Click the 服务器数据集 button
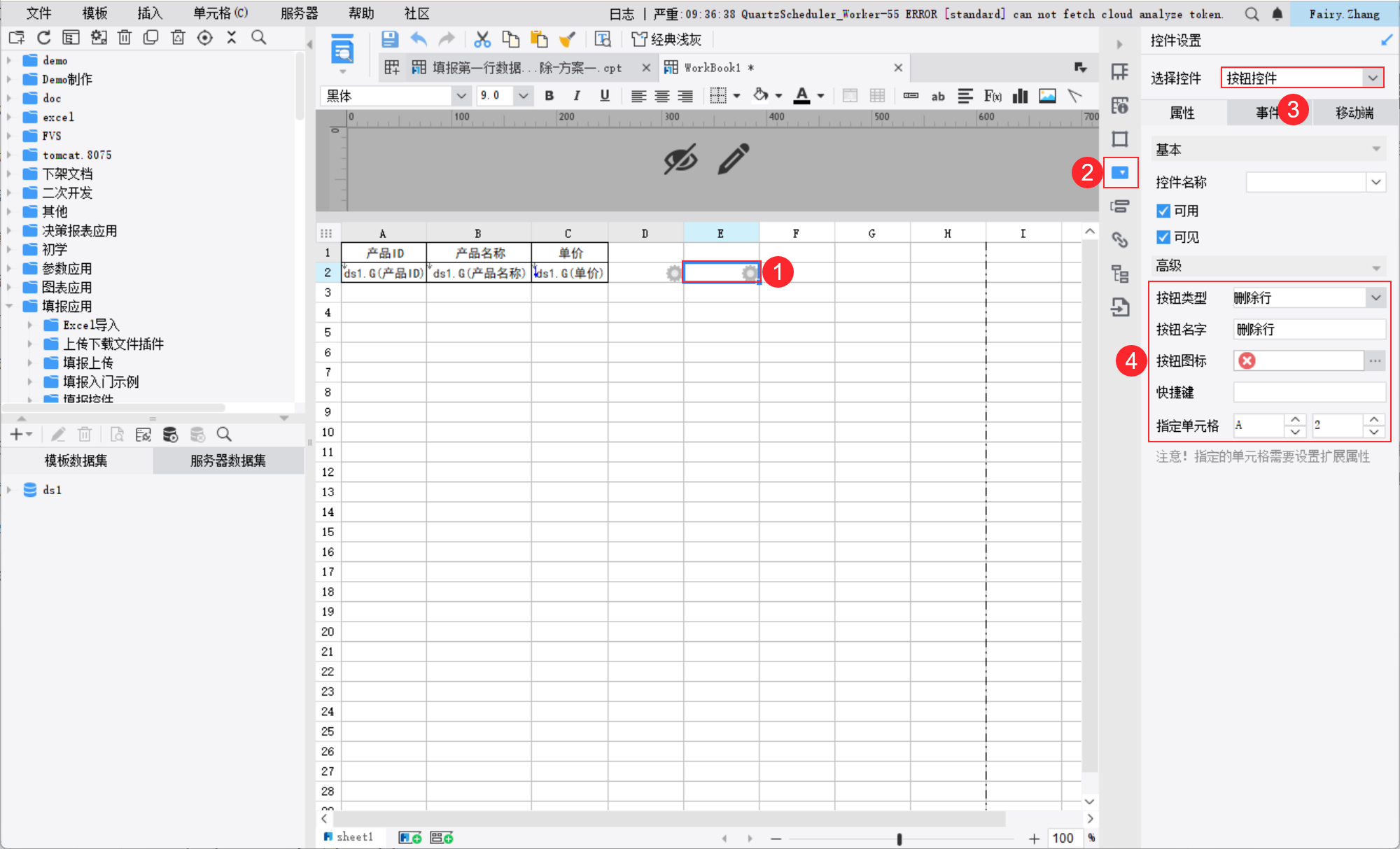 click(x=227, y=461)
